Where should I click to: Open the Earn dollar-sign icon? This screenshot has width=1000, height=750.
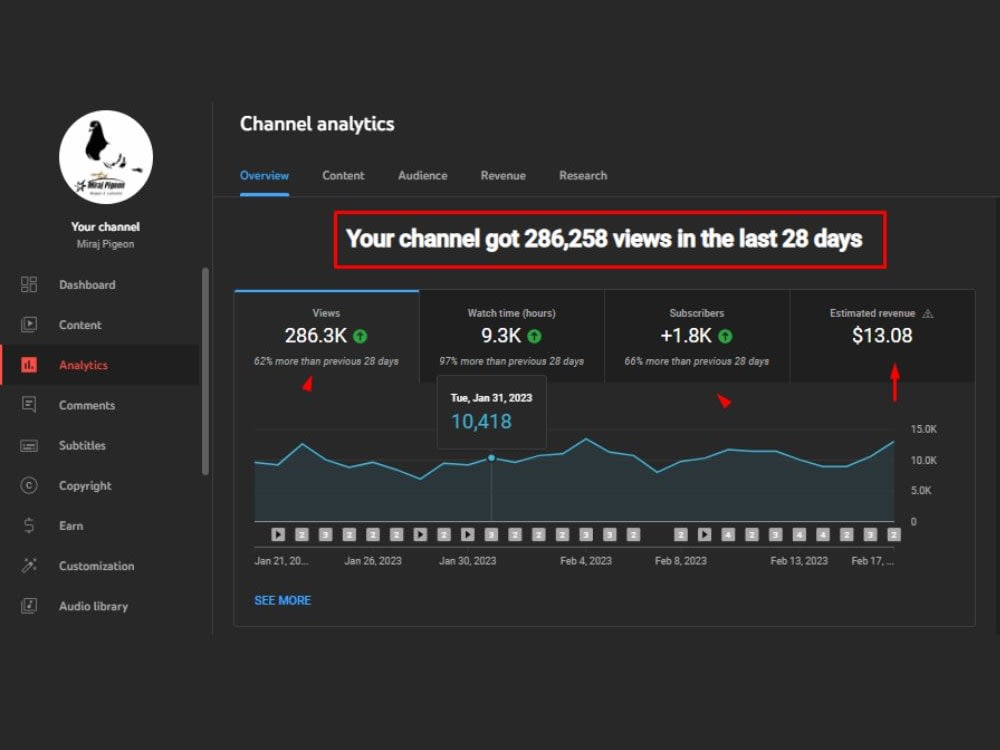29,526
